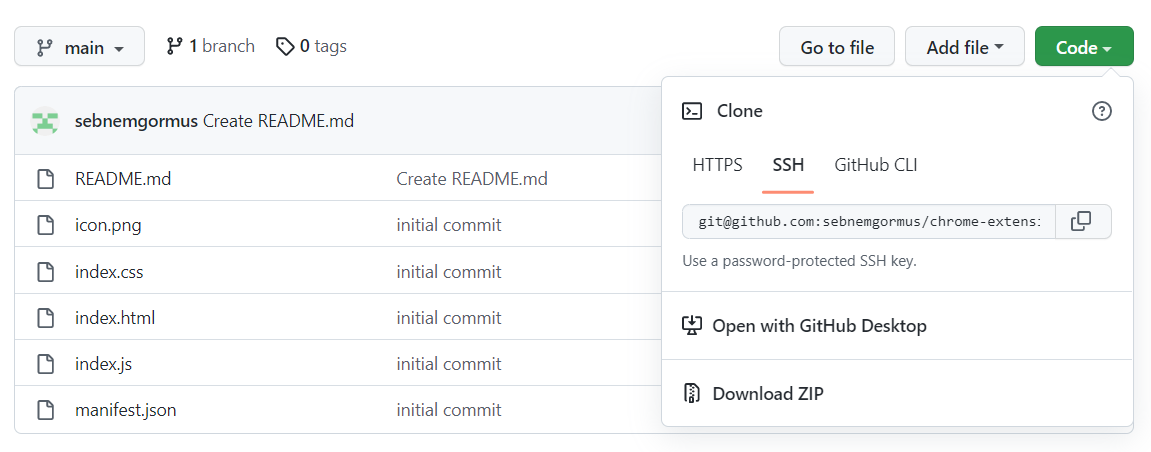The width and height of the screenshot is (1151, 452).
Task: Open the latest commit message Create README.md
Action: pos(278,120)
